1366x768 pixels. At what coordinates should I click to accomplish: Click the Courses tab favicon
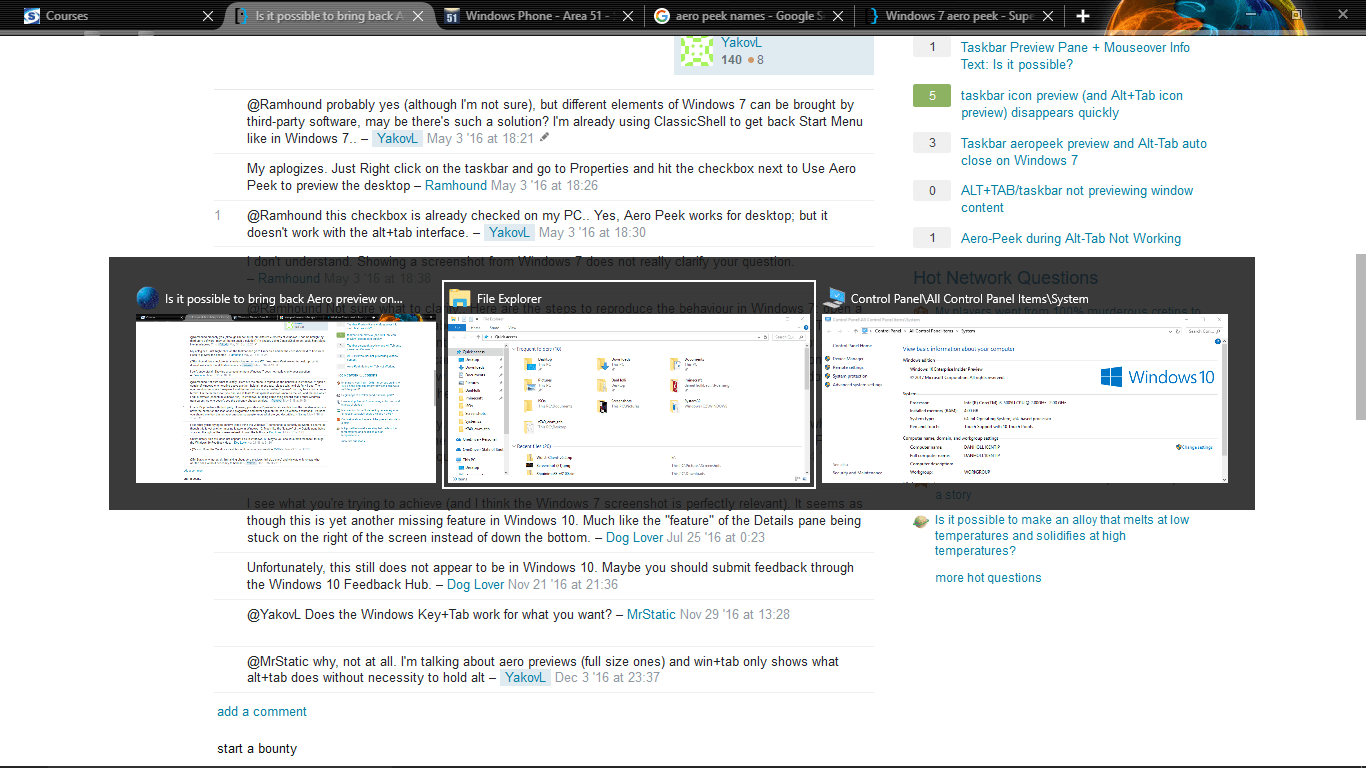[32, 16]
